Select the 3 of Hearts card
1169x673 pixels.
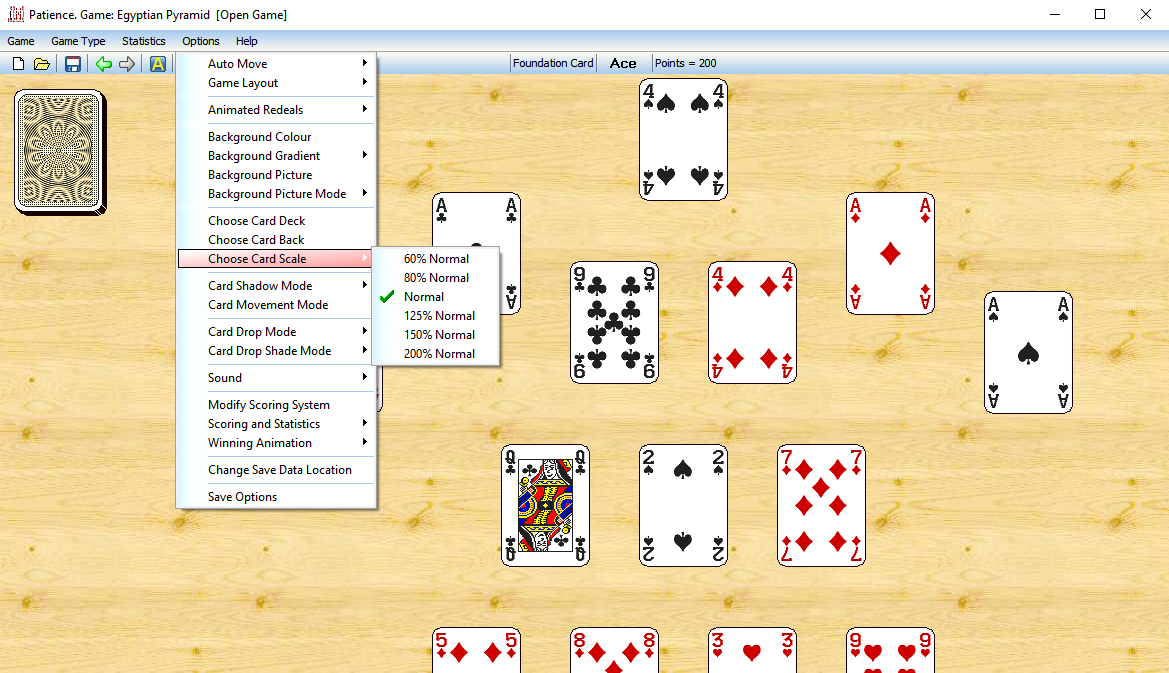(x=752, y=651)
